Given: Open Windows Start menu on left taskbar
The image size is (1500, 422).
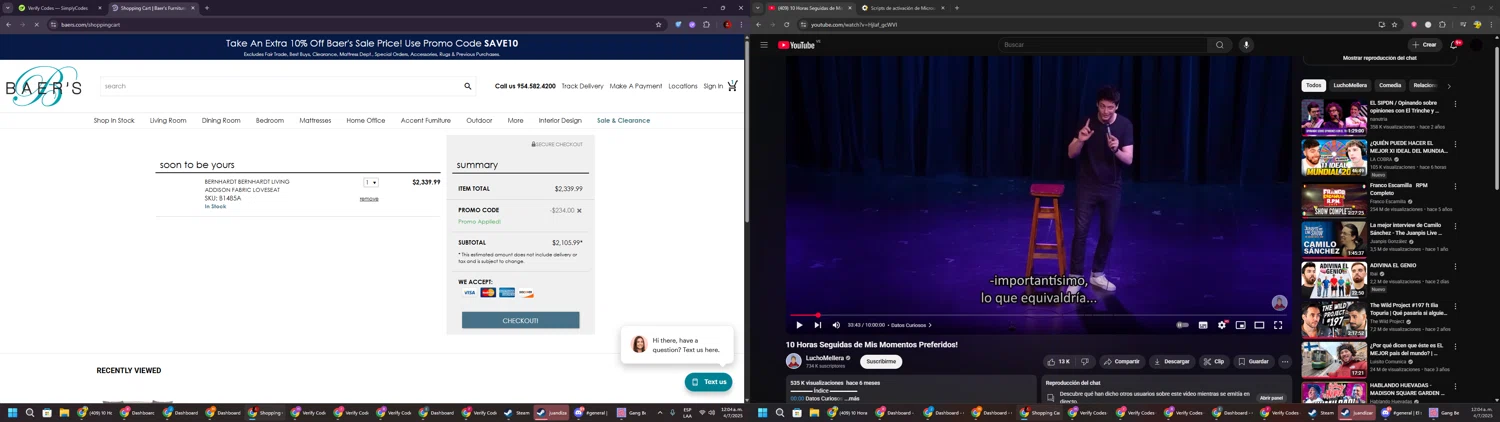Looking at the screenshot, I should (x=13, y=412).
